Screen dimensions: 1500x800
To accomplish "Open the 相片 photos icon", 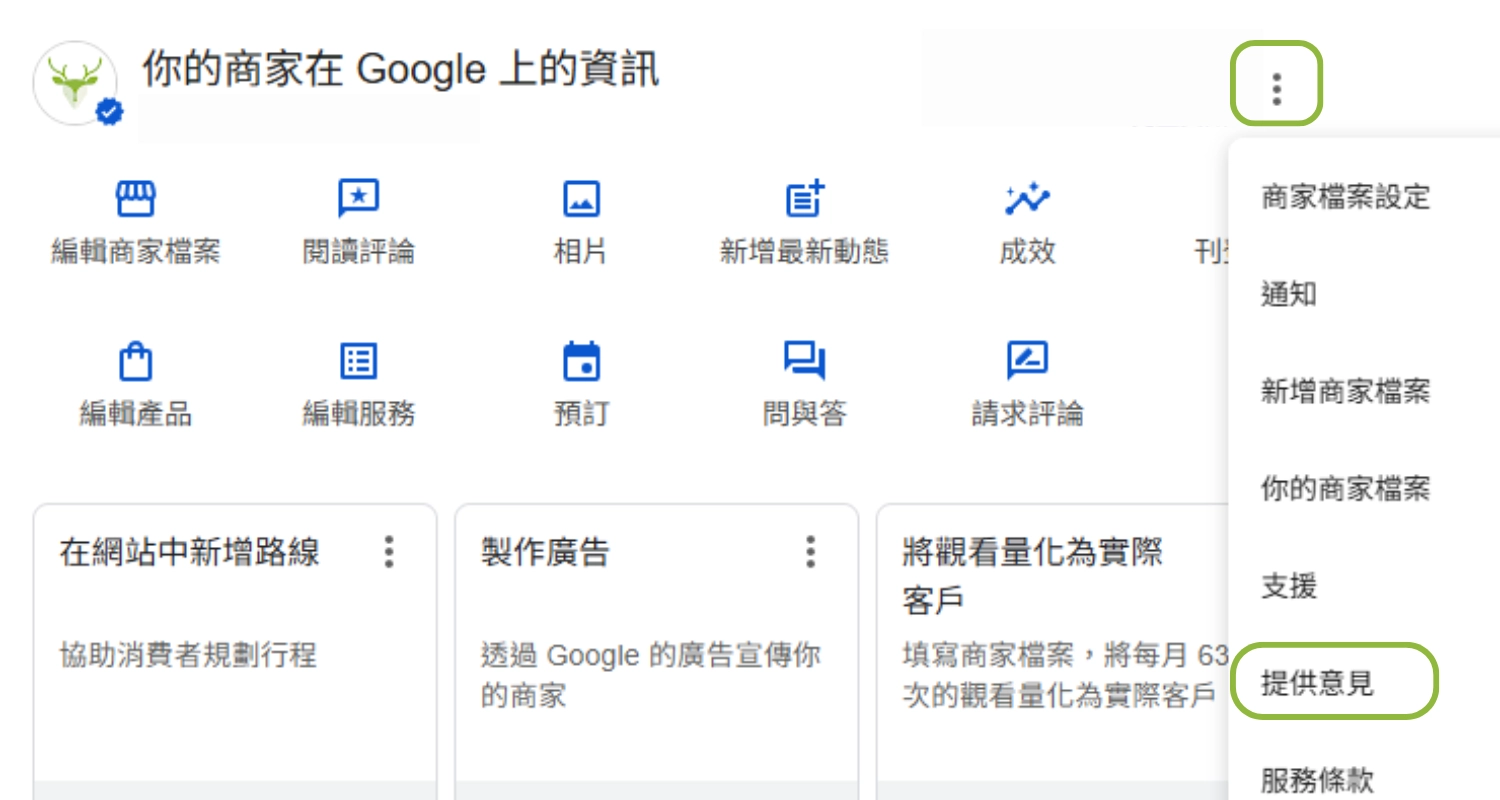I will [581, 200].
